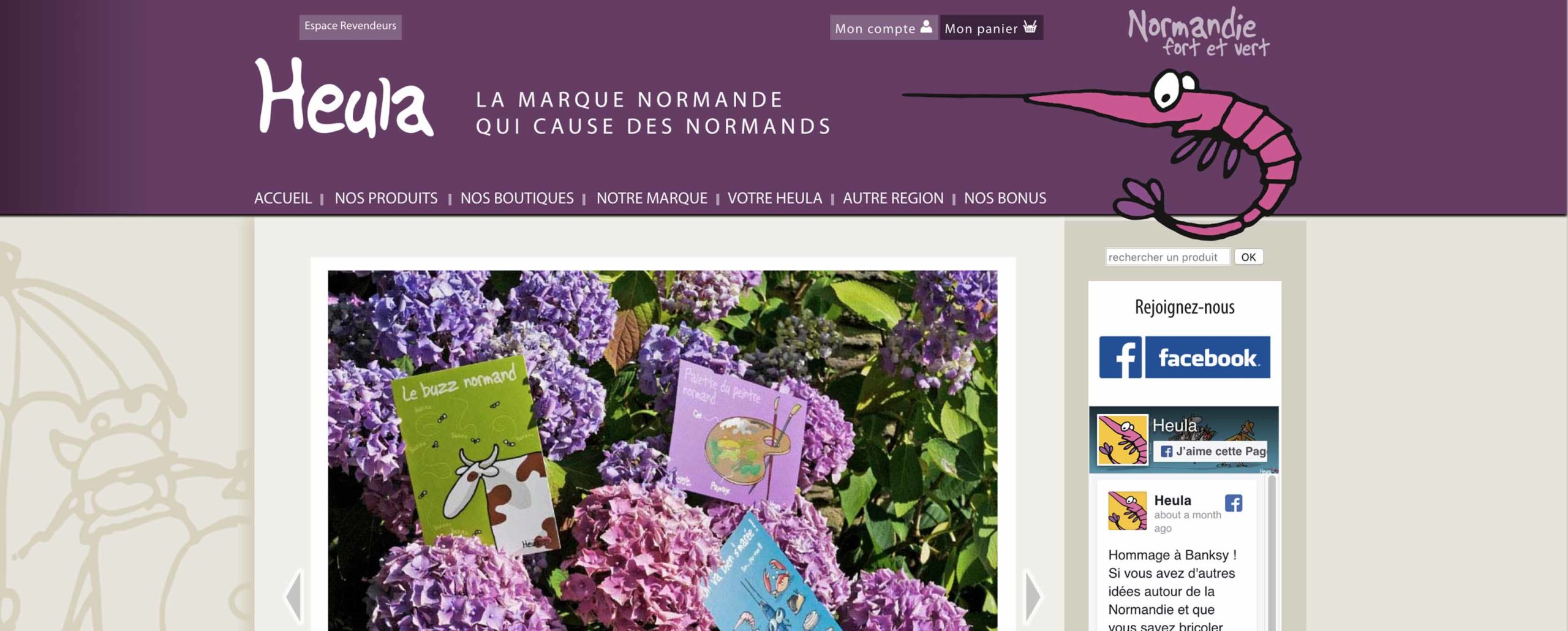Open the NOS PRODUITS menu
The image size is (1568, 631).
[x=386, y=198]
